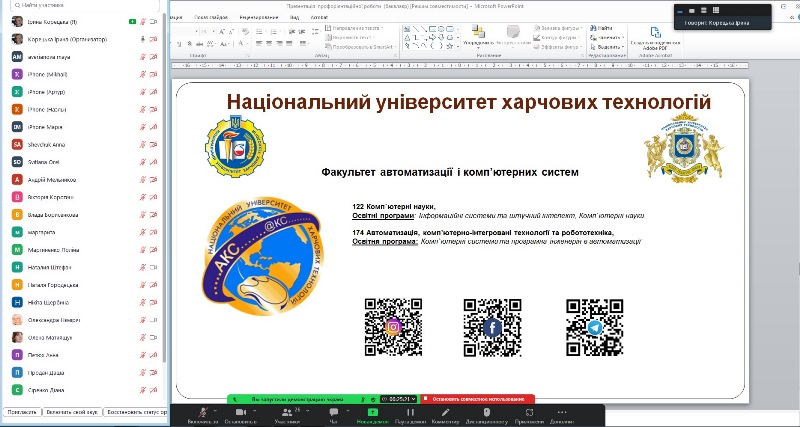The height and width of the screenshot is (427, 800).
Task: Toggle muted microphone icon for Shevchuk Anna
Action: 143,145
